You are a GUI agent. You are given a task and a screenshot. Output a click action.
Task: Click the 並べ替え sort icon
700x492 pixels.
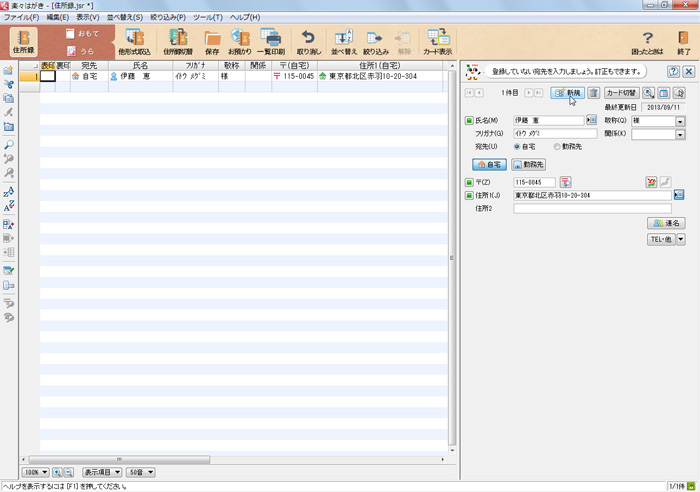343,41
